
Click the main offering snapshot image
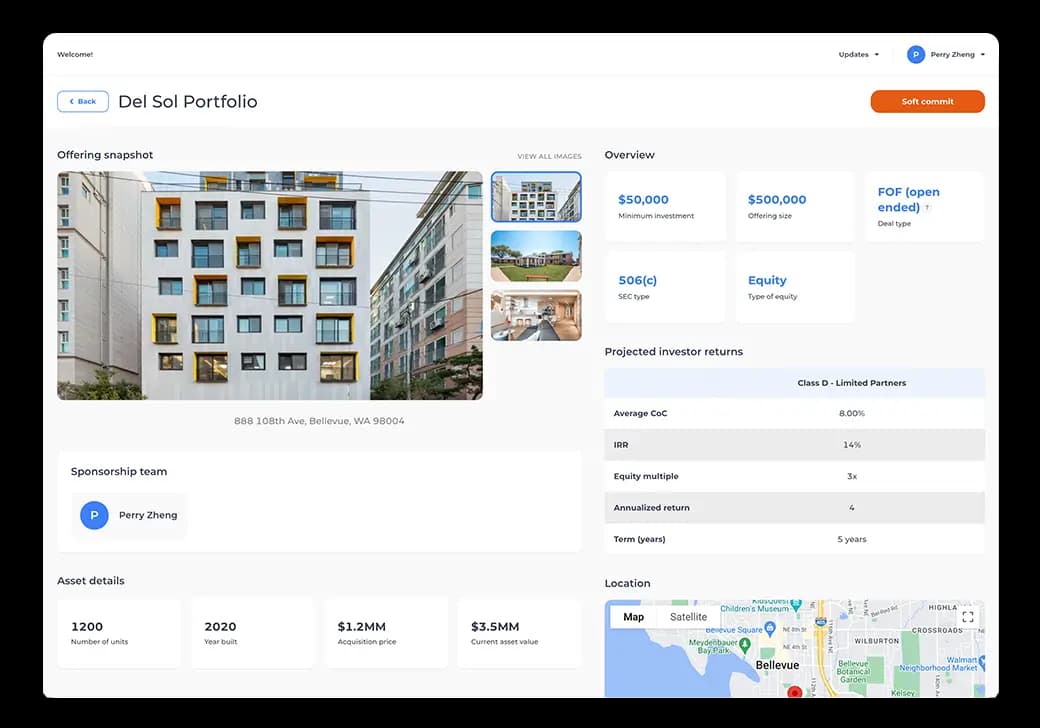tap(270, 286)
